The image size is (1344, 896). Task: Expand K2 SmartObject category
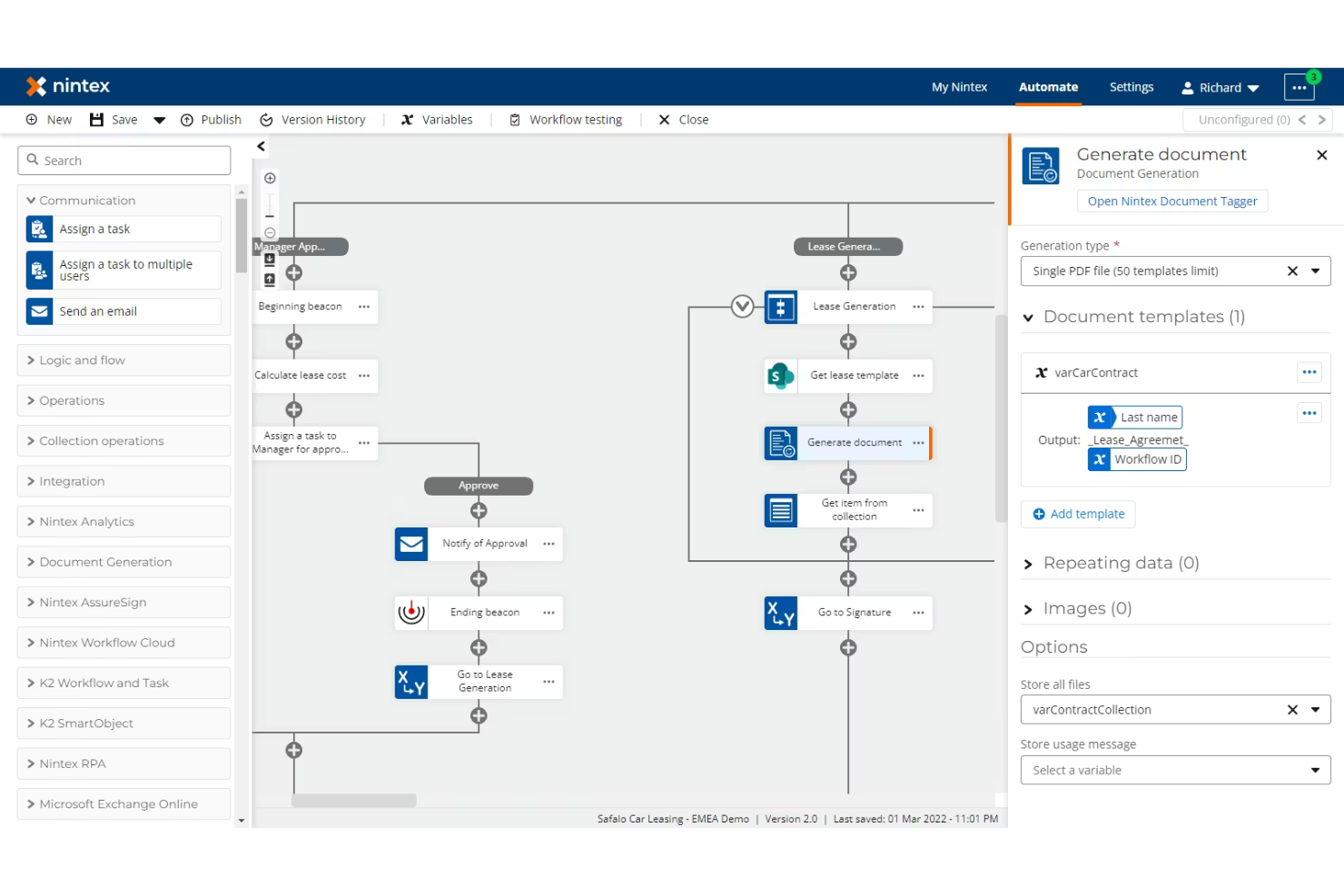tap(124, 724)
